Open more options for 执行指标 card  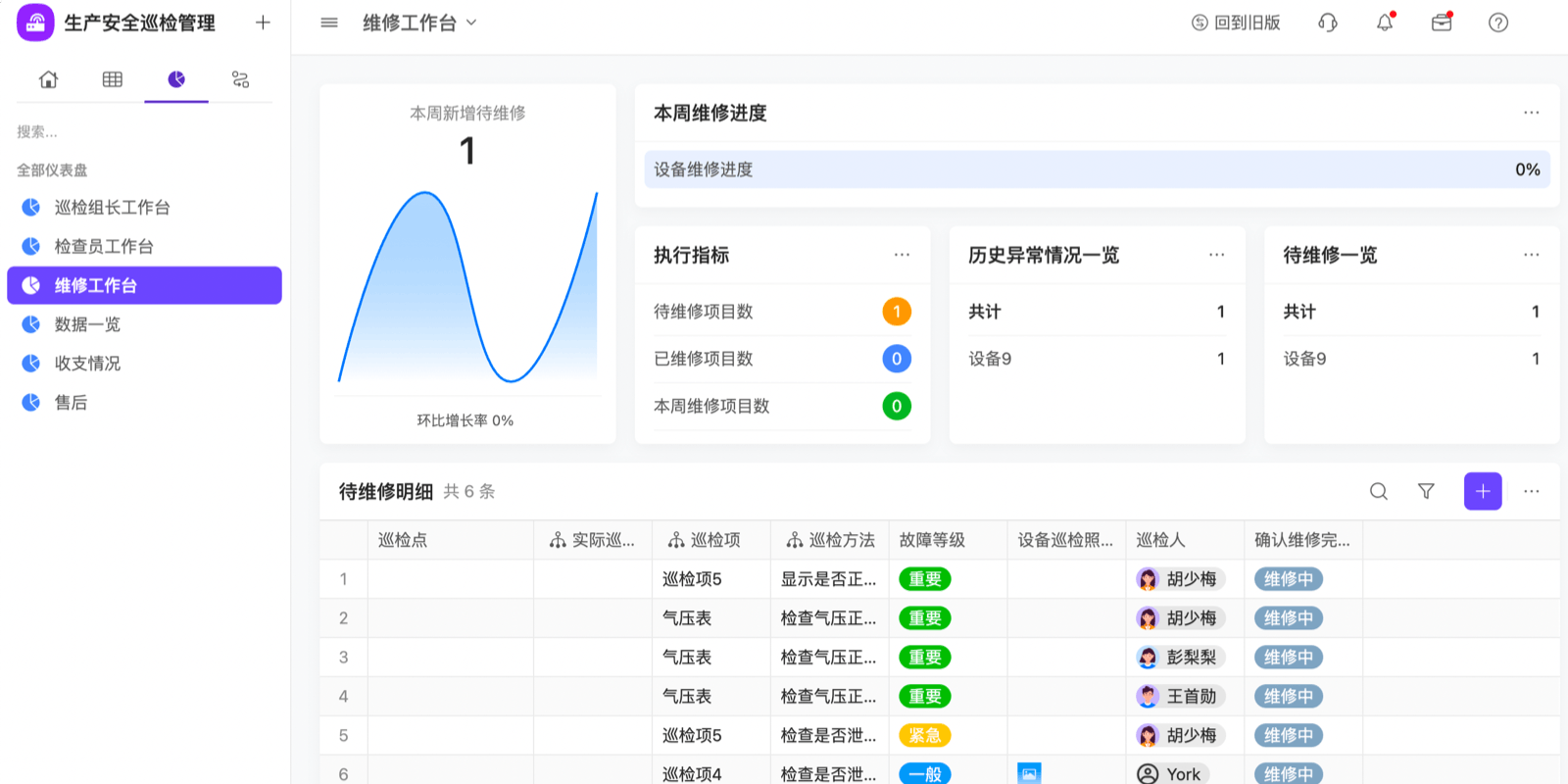pos(902,255)
